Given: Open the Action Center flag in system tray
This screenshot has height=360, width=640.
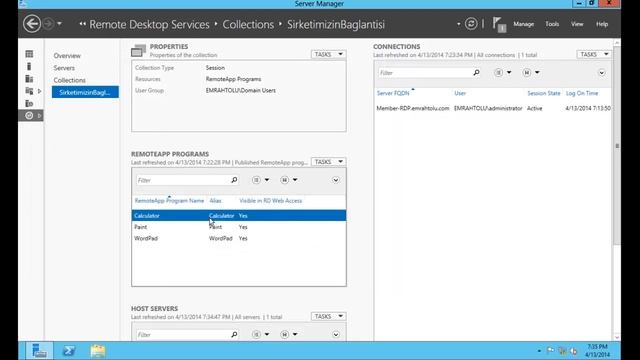Looking at the screenshot, I should click(551, 351).
